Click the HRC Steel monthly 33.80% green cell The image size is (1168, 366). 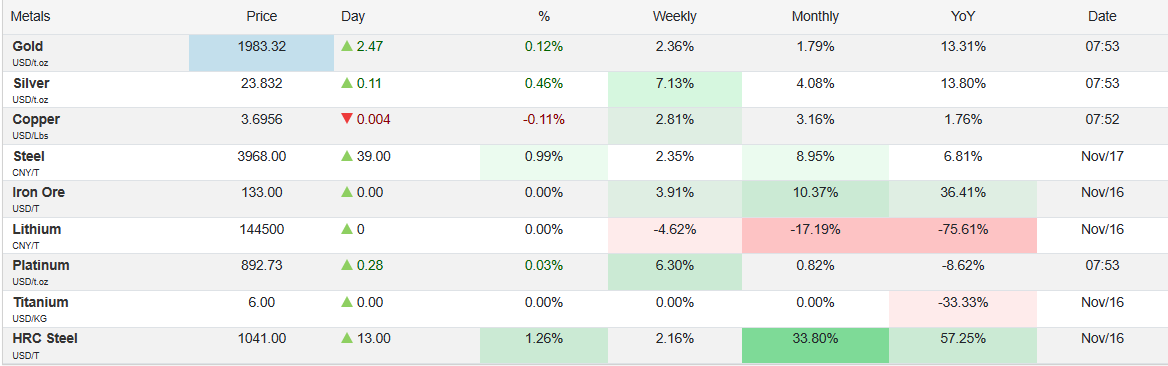point(815,346)
